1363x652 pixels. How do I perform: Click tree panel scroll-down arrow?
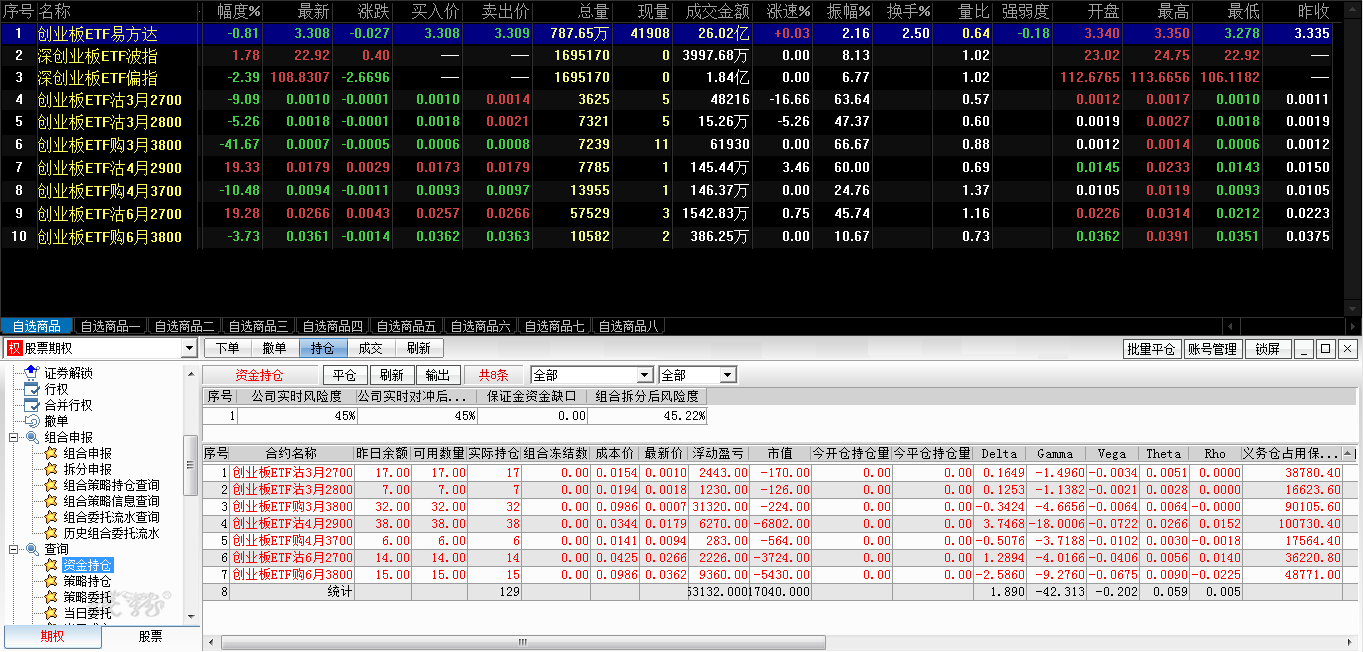[x=191, y=615]
